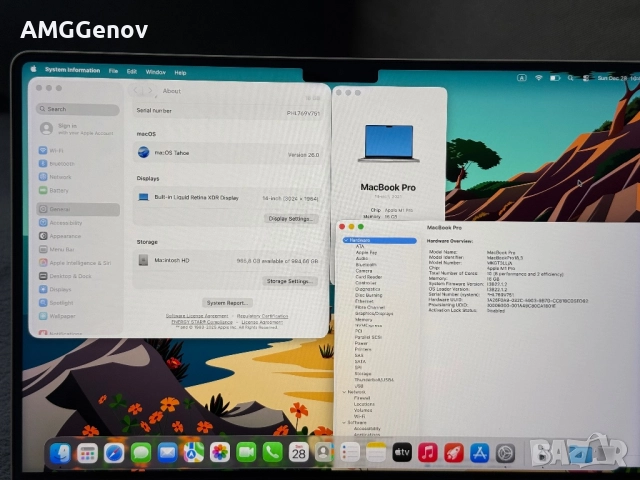Select Wi-Fi in the Settings sidebar
The width and height of the screenshot is (640, 480).
(x=51, y=151)
